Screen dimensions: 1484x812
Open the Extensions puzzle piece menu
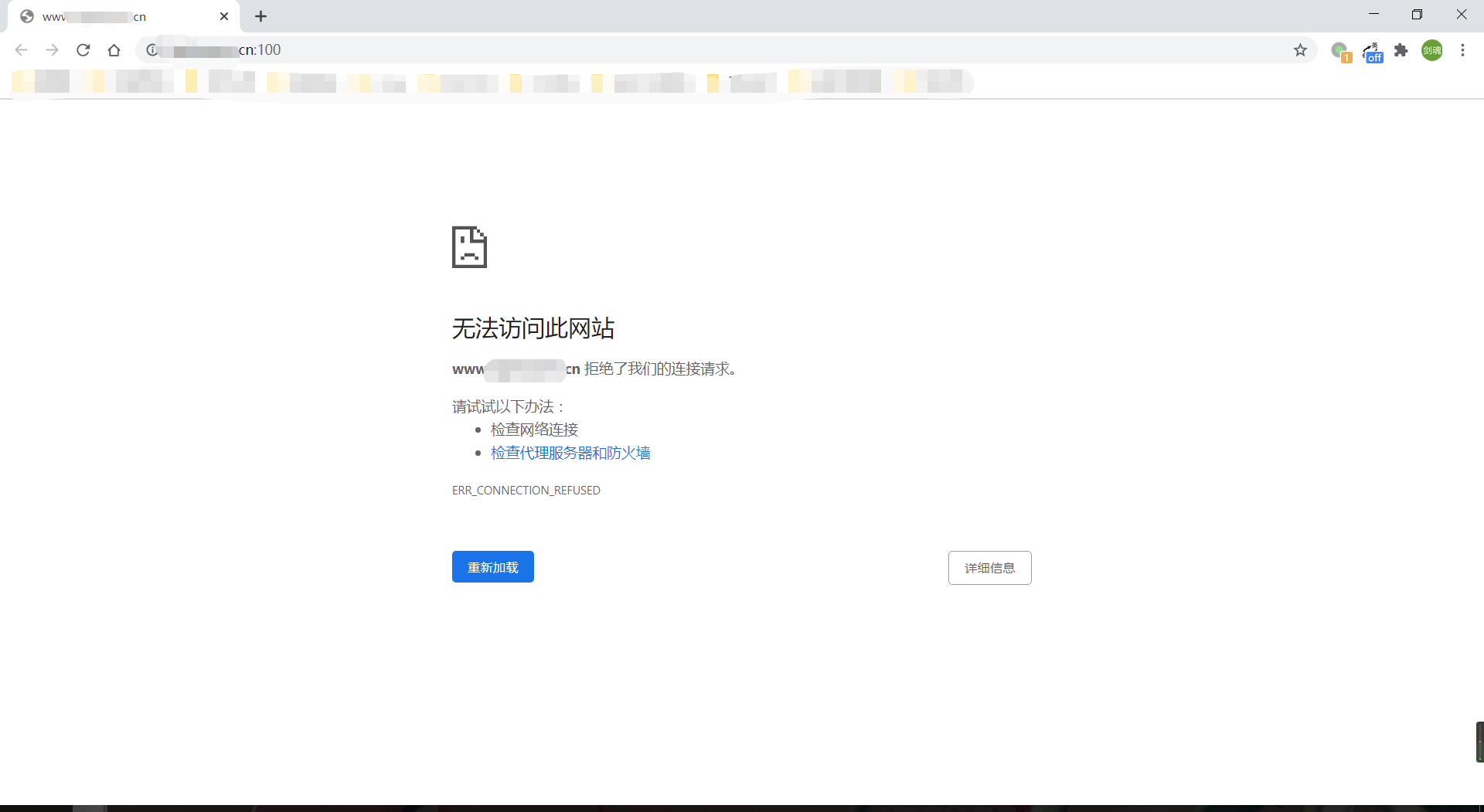tap(1401, 50)
